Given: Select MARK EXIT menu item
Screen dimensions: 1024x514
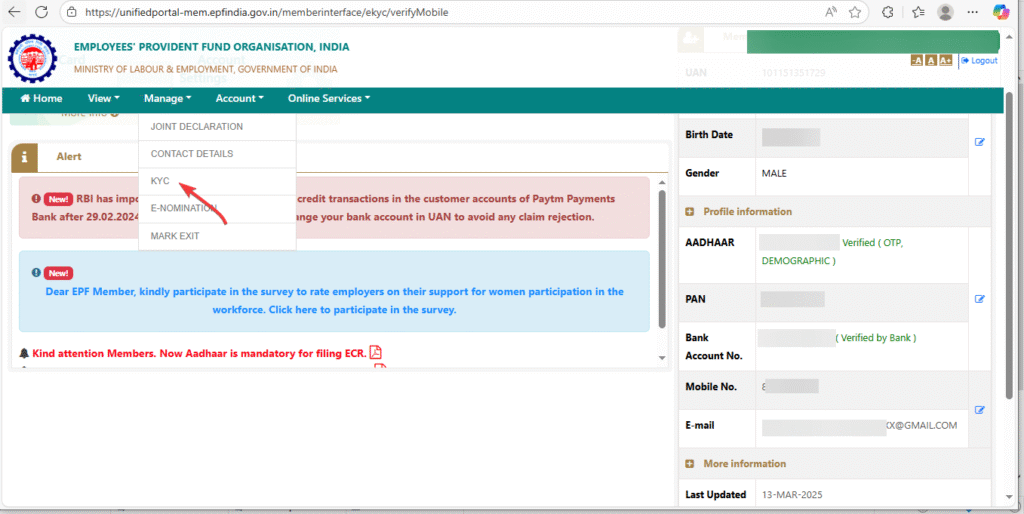Looking at the screenshot, I should [x=217, y=236].
